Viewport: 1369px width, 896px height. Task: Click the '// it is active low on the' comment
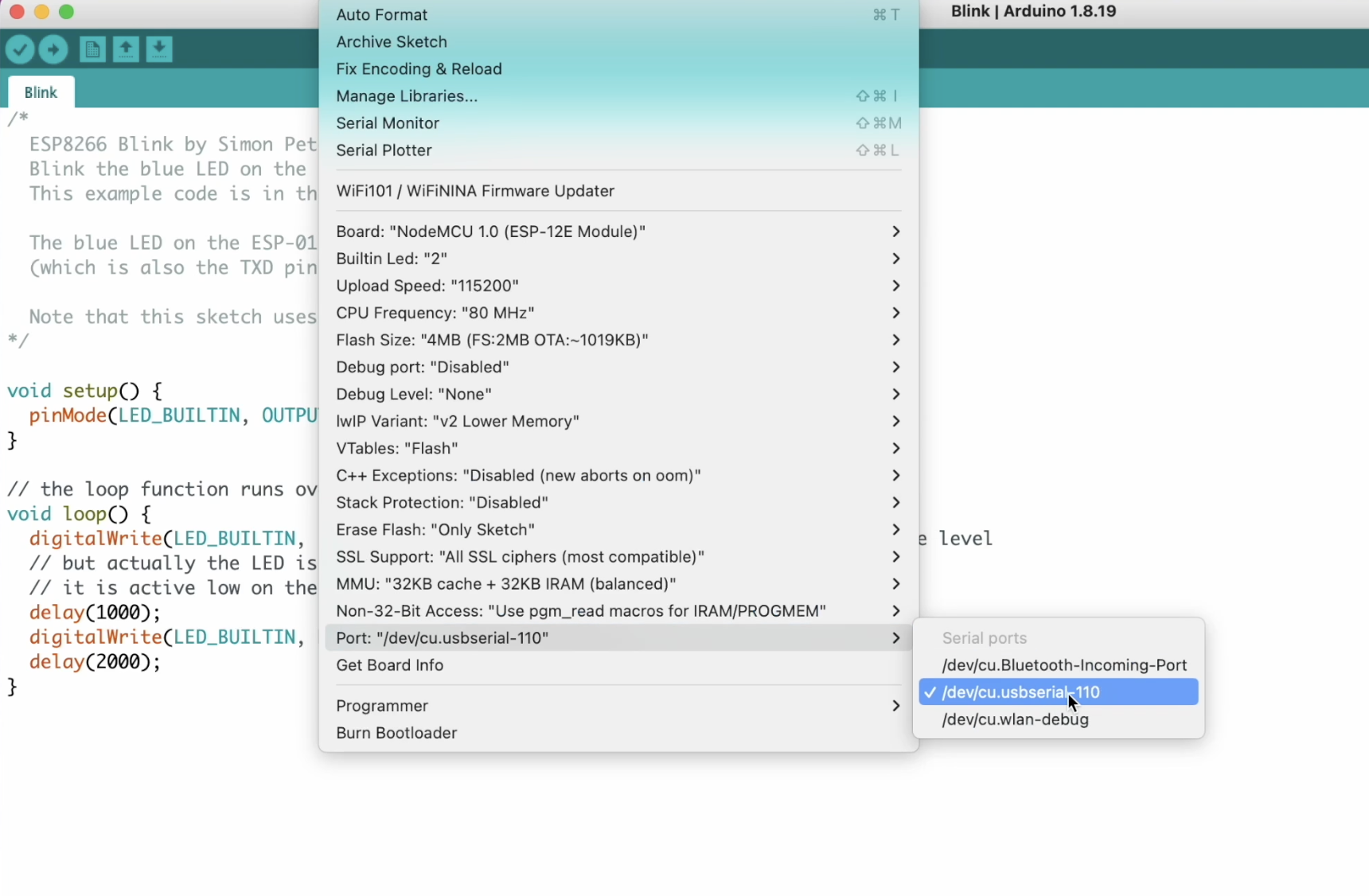[174, 587]
